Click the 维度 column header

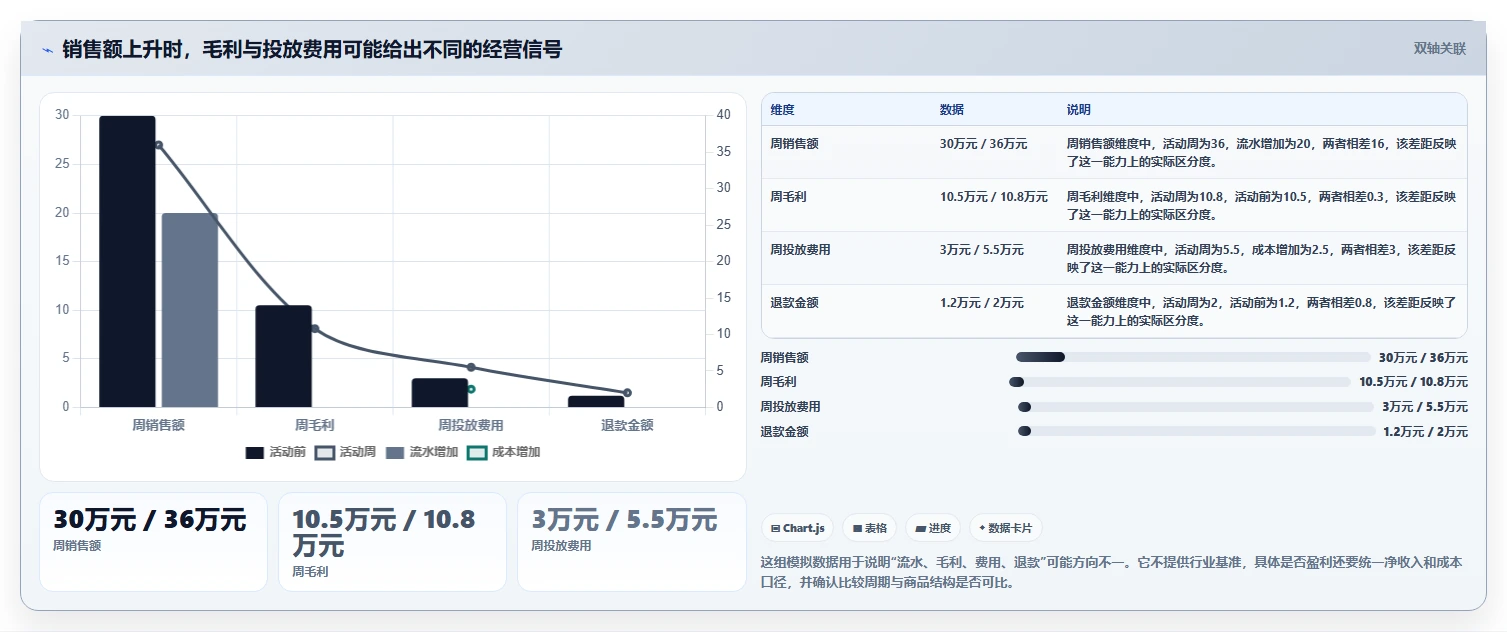[x=782, y=110]
